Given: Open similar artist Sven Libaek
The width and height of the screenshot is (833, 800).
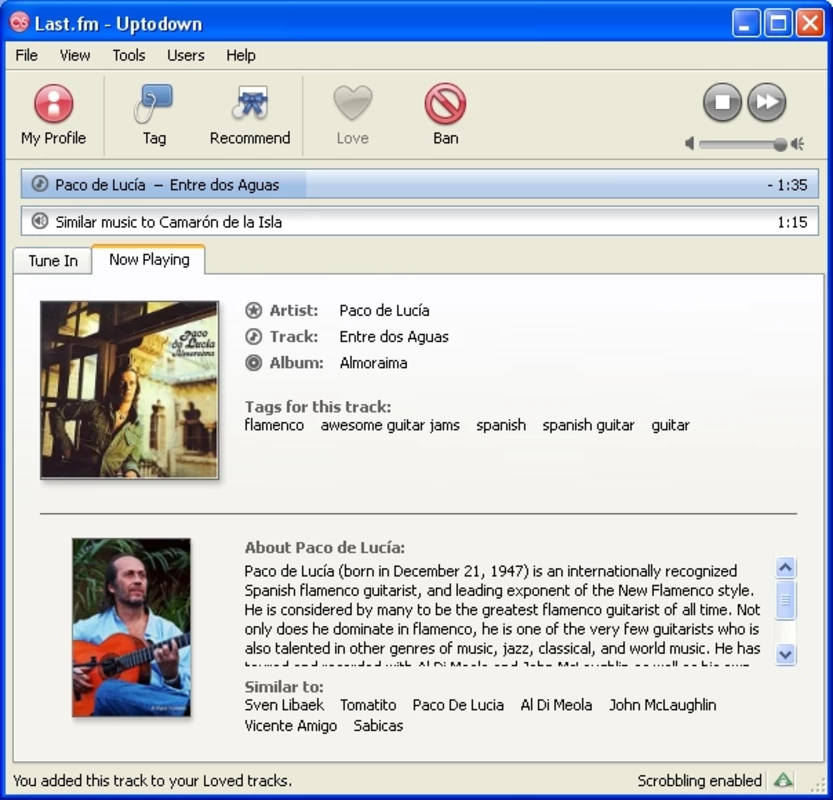Looking at the screenshot, I should [x=284, y=705].
